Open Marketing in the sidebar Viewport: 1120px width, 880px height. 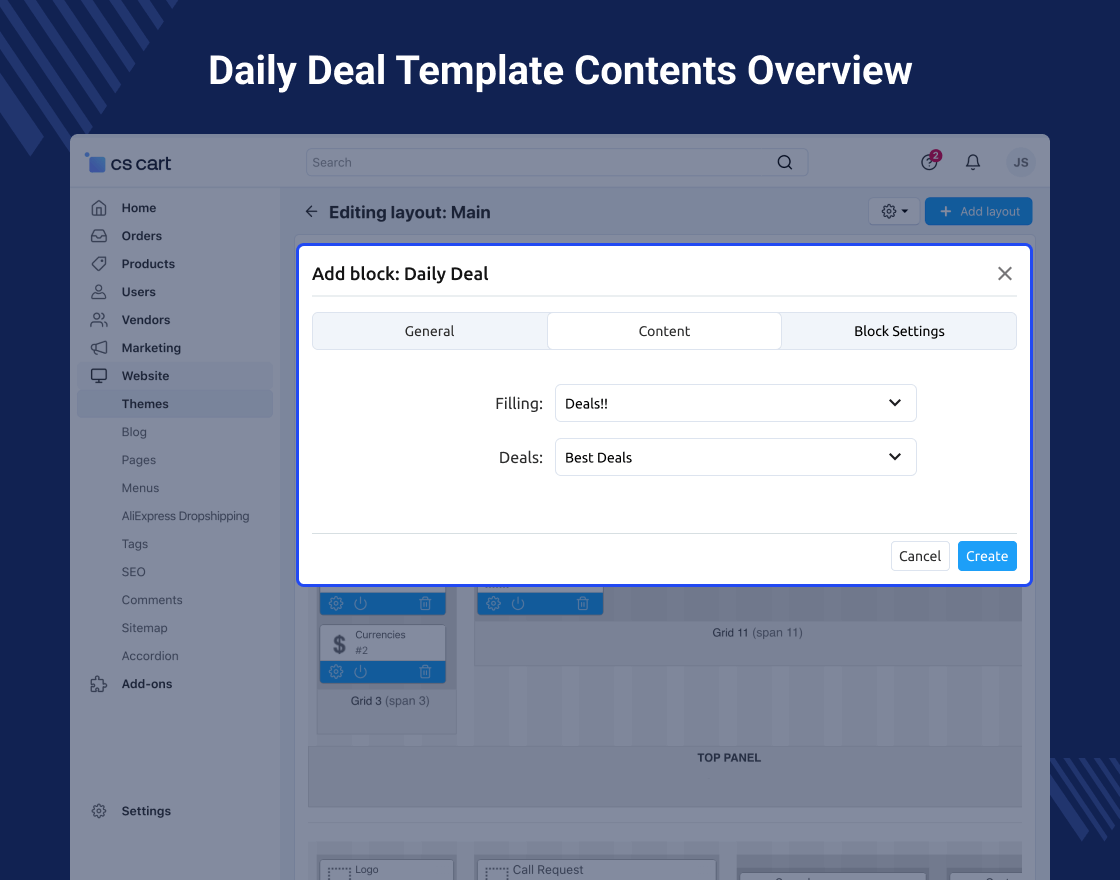coord(151,348)
